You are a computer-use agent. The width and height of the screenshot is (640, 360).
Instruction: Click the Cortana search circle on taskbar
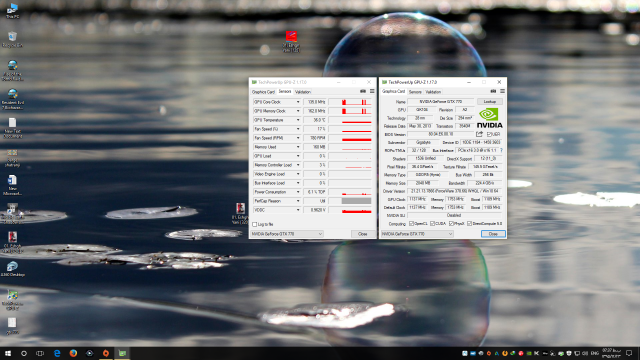tap(24, 353)
